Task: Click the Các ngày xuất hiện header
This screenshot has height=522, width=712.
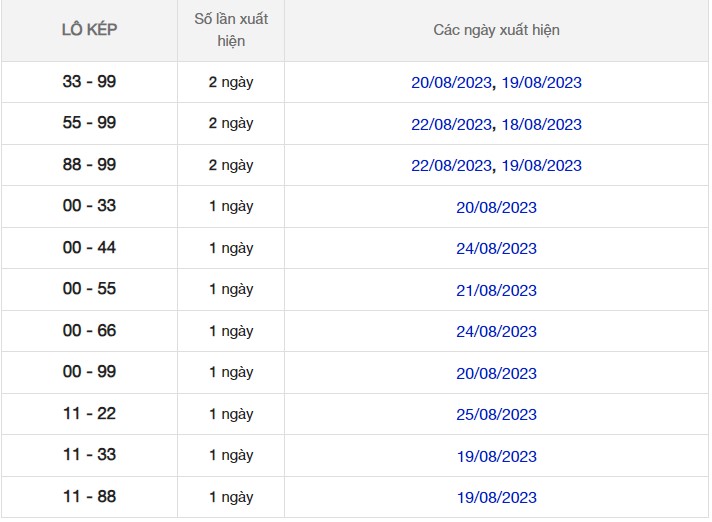Action: coord(496,30)
